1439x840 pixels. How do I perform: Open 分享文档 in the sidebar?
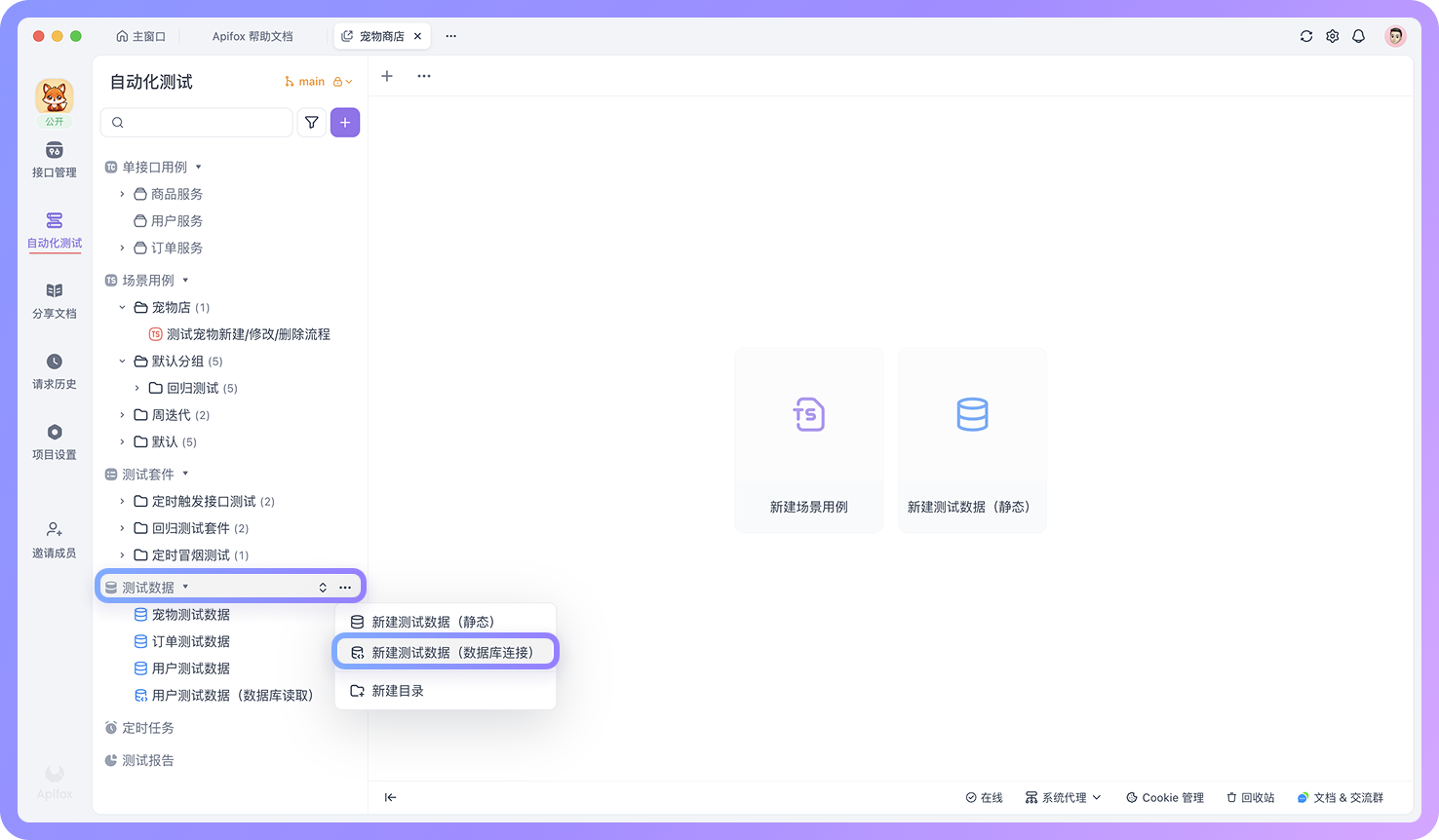54,301
